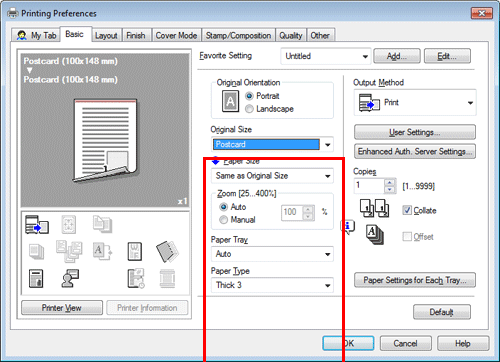The image size is (500, 362).
Task: Switch to the Basic tab
Action: 75,34
